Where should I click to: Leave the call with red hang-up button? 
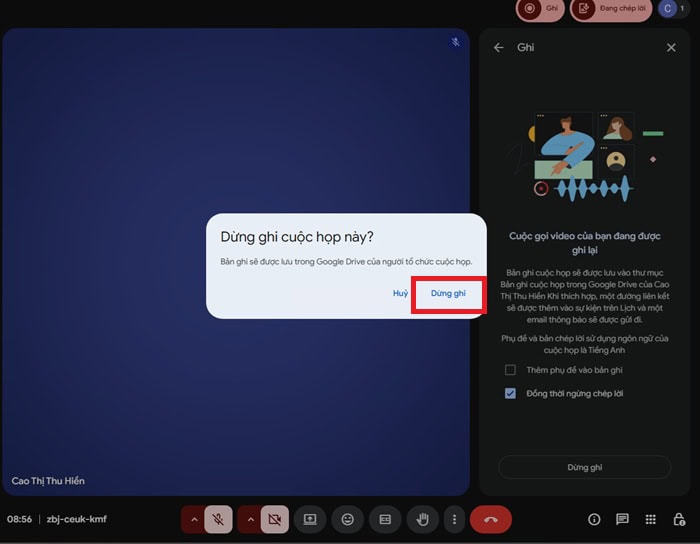[490, 519]
